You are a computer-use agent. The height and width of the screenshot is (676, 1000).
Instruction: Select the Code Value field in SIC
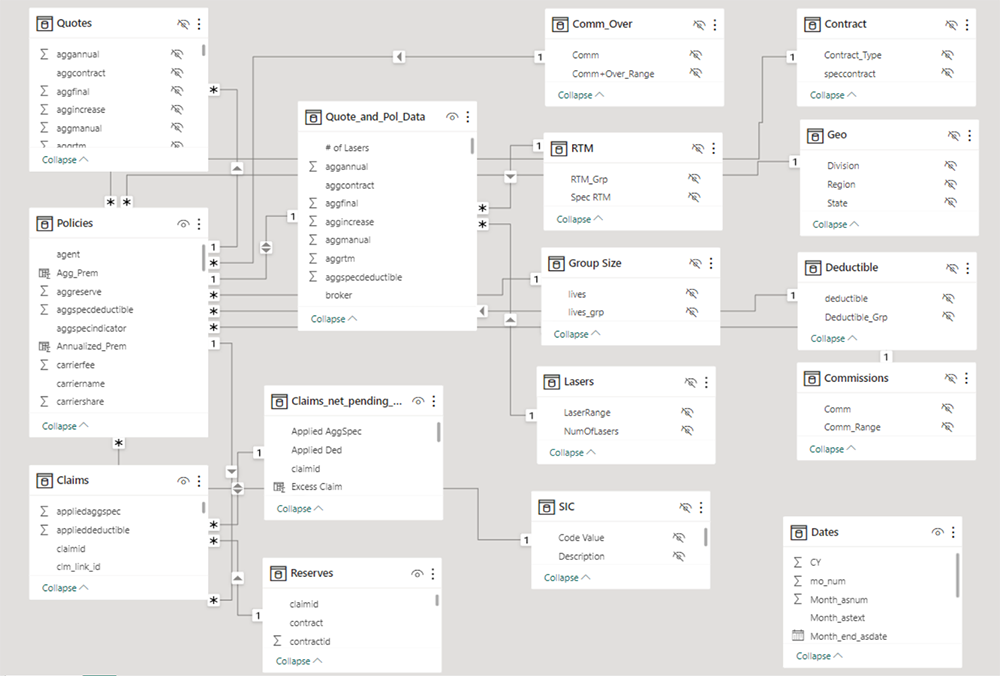coord(581,538)
